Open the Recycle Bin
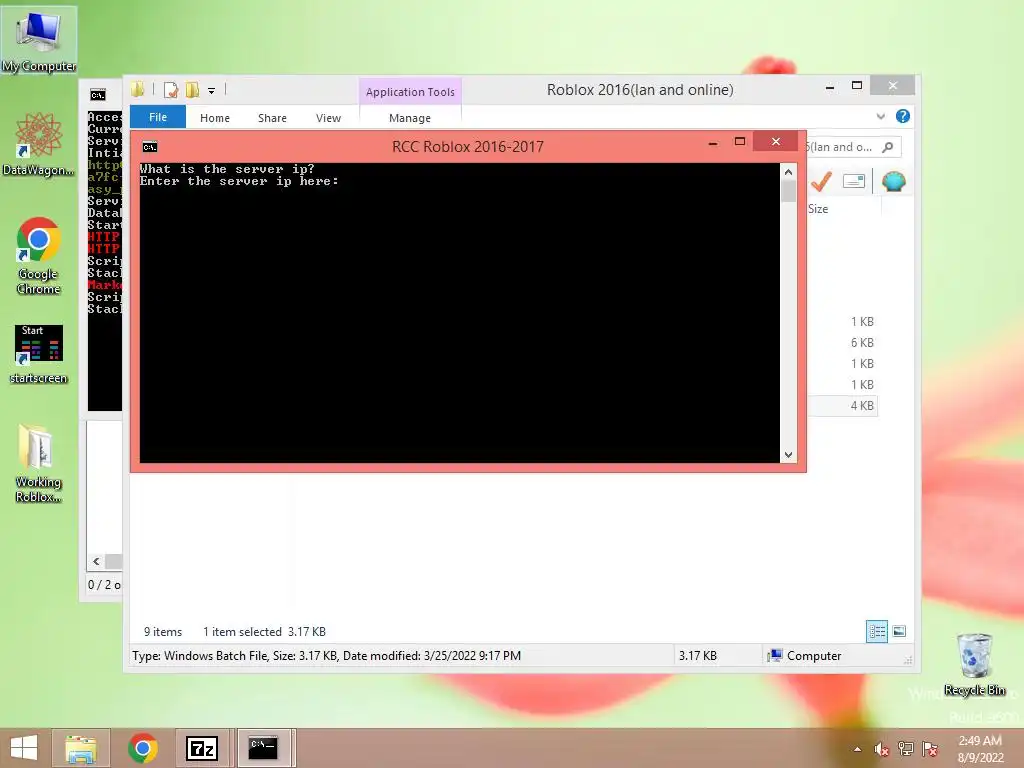The width and height of the screenshot is (1024, 768). [x=974, y=664]
